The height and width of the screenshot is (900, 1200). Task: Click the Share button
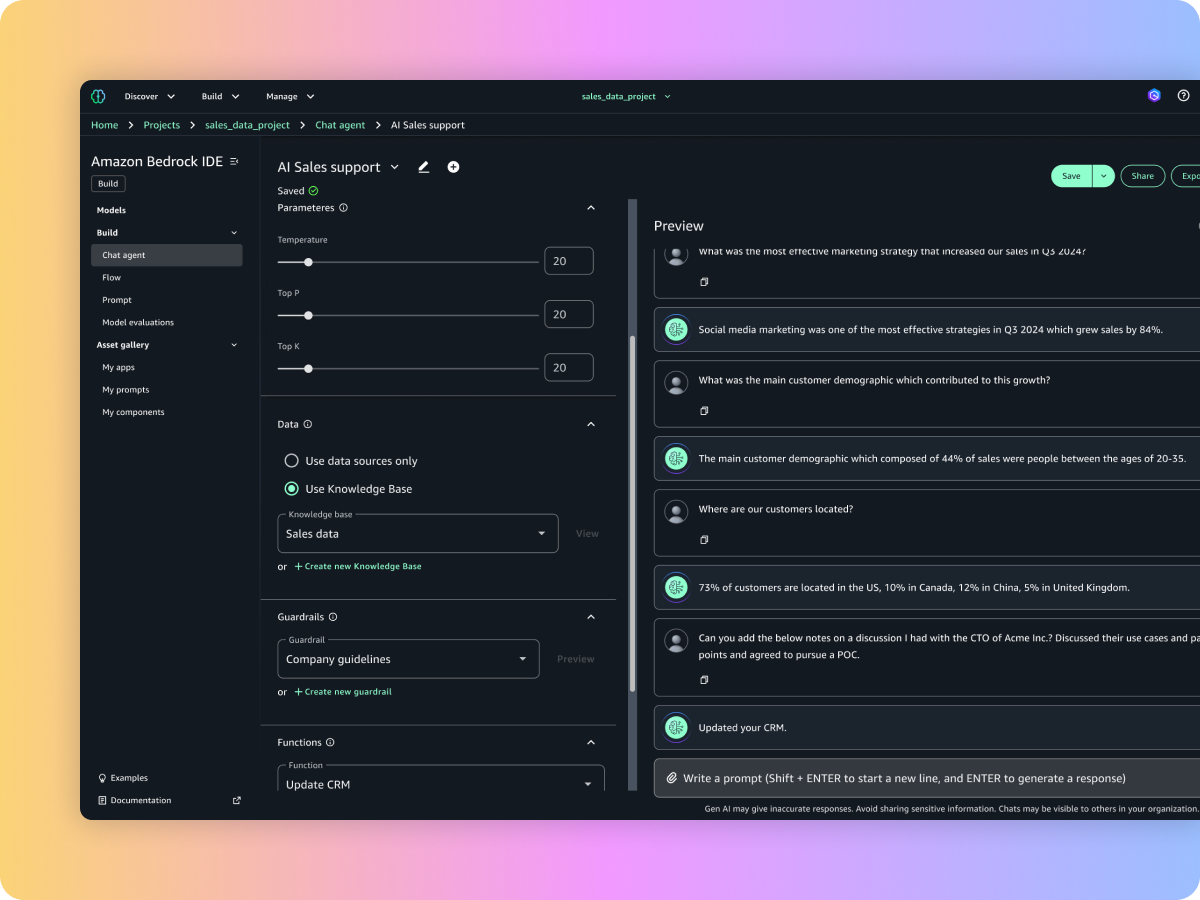coord(1142,176)
